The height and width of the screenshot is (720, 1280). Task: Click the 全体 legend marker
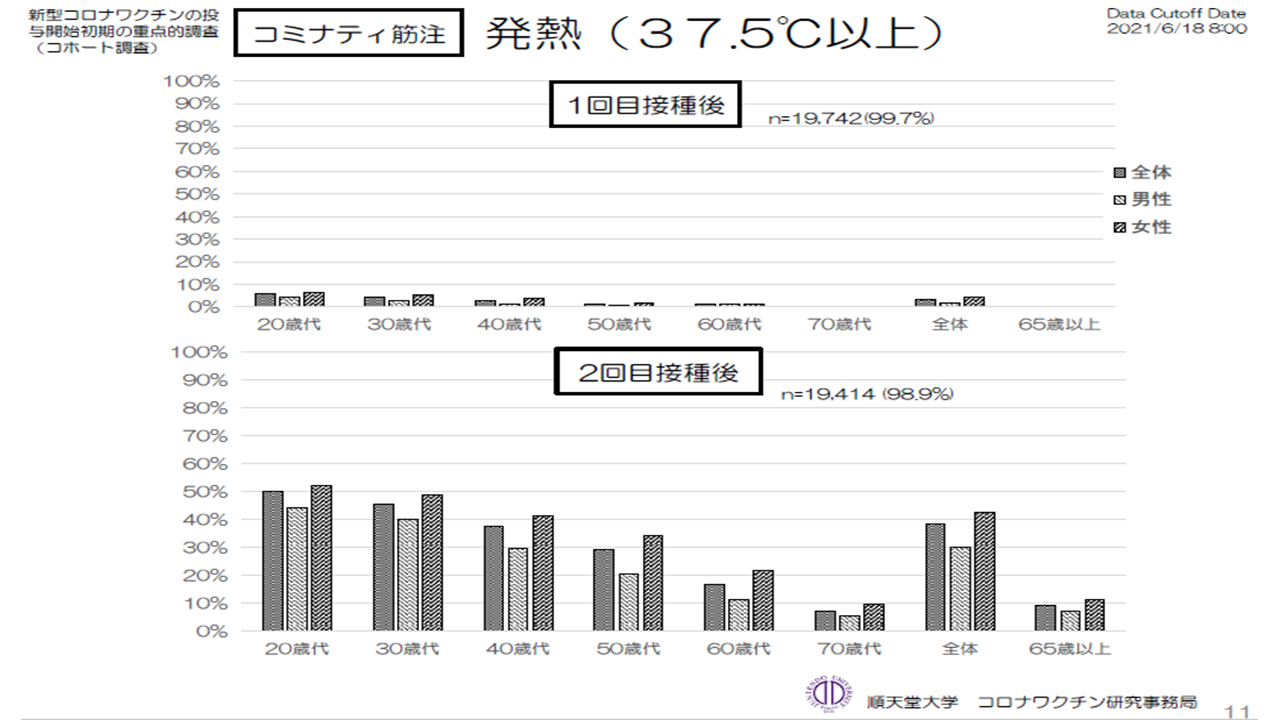click(1119, 173)
